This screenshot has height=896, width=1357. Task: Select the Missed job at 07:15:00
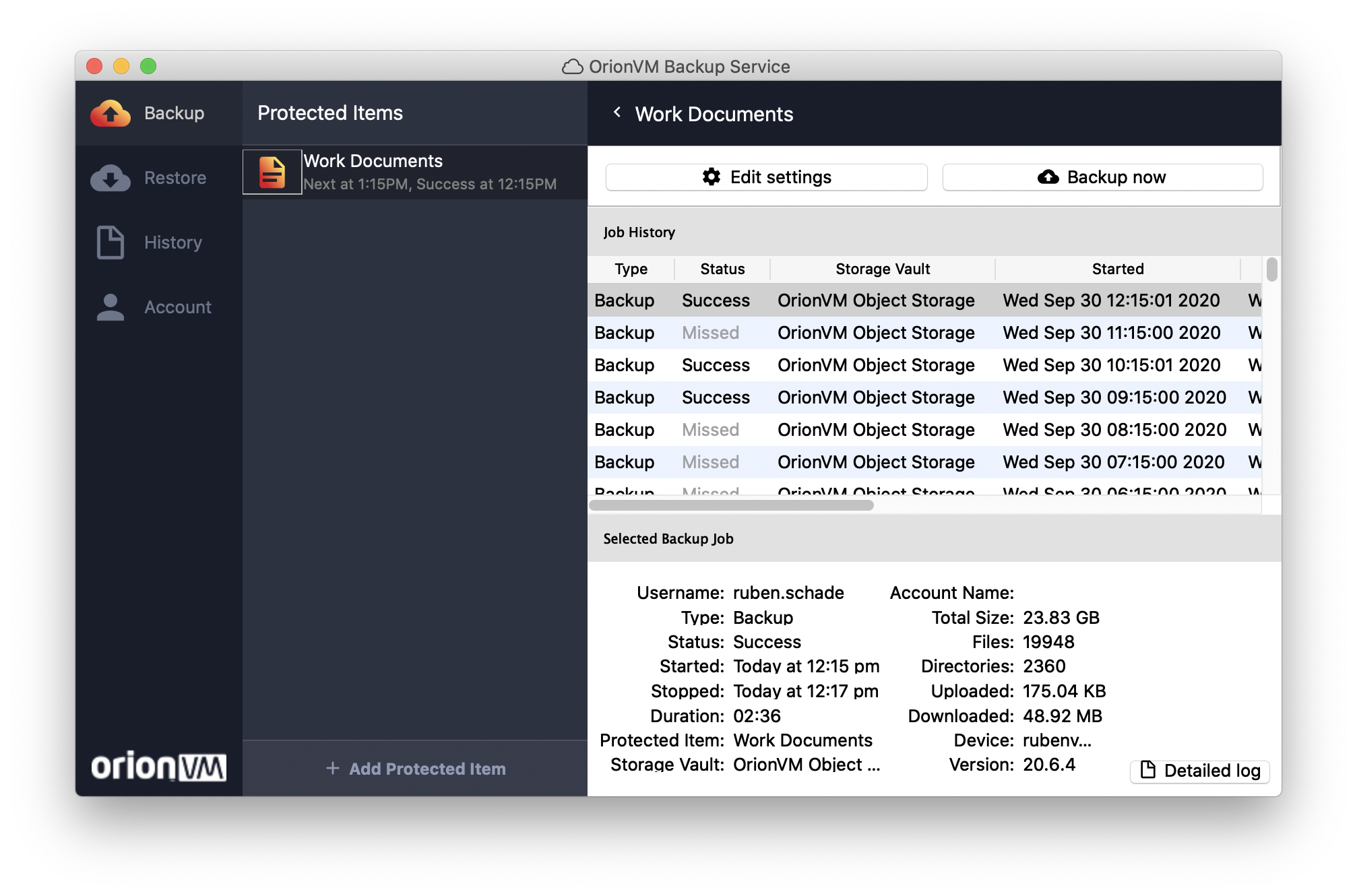[x=924, y=462]
